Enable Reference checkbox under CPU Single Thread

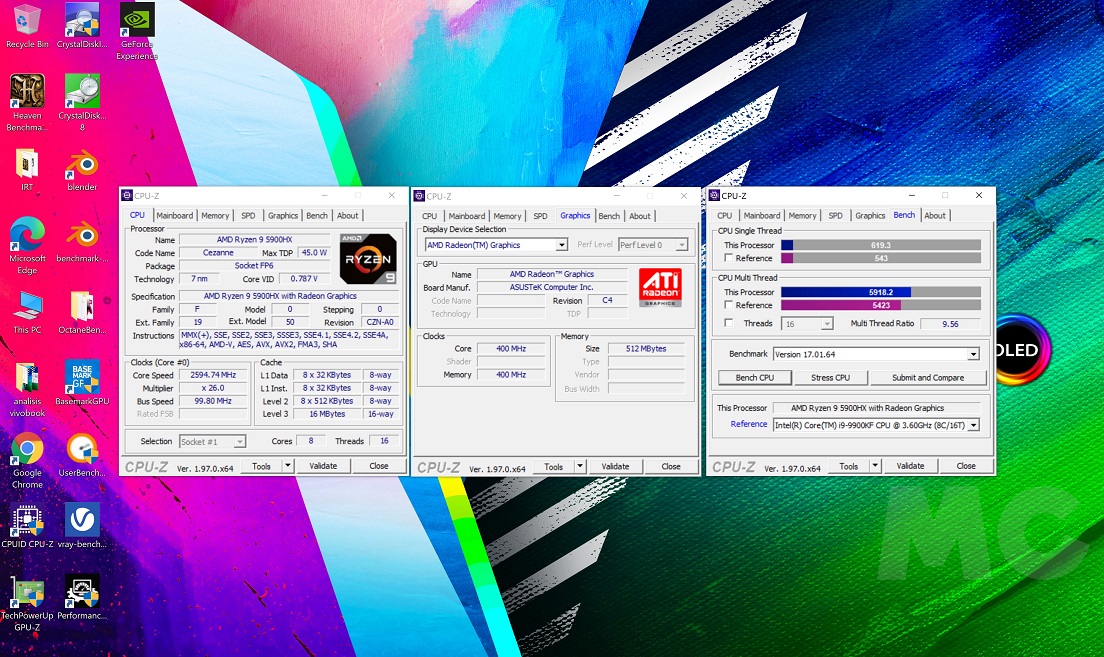click(x=729, y=258)
